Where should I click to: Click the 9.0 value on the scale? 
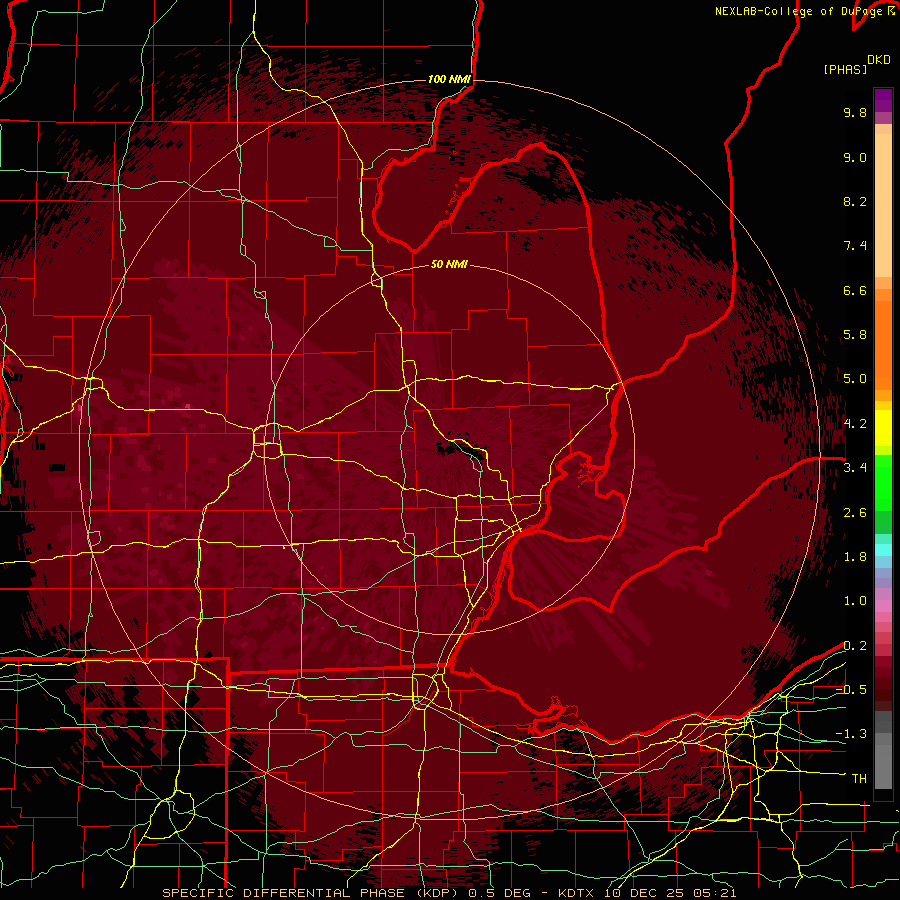[855, 157]
